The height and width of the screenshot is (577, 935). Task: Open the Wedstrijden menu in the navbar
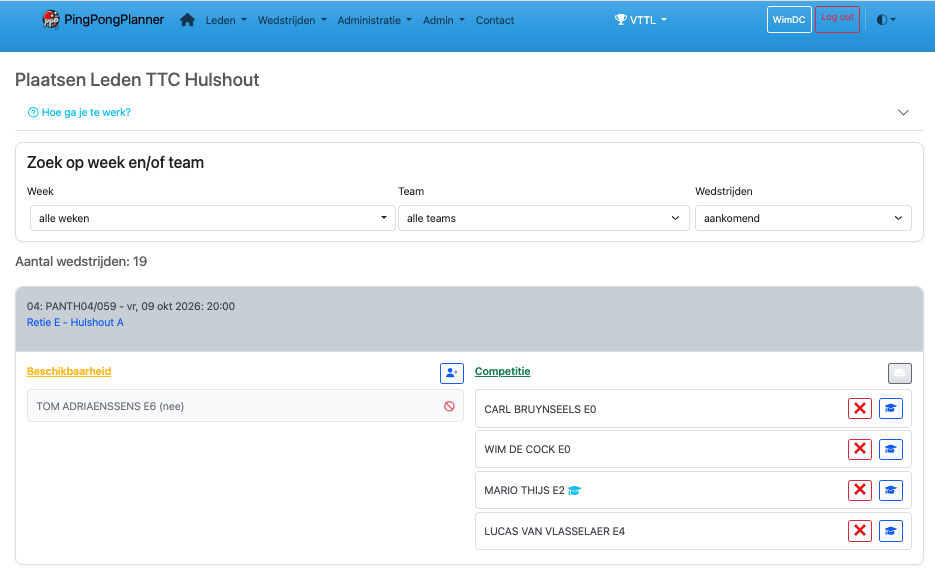[x=292, y=20]
